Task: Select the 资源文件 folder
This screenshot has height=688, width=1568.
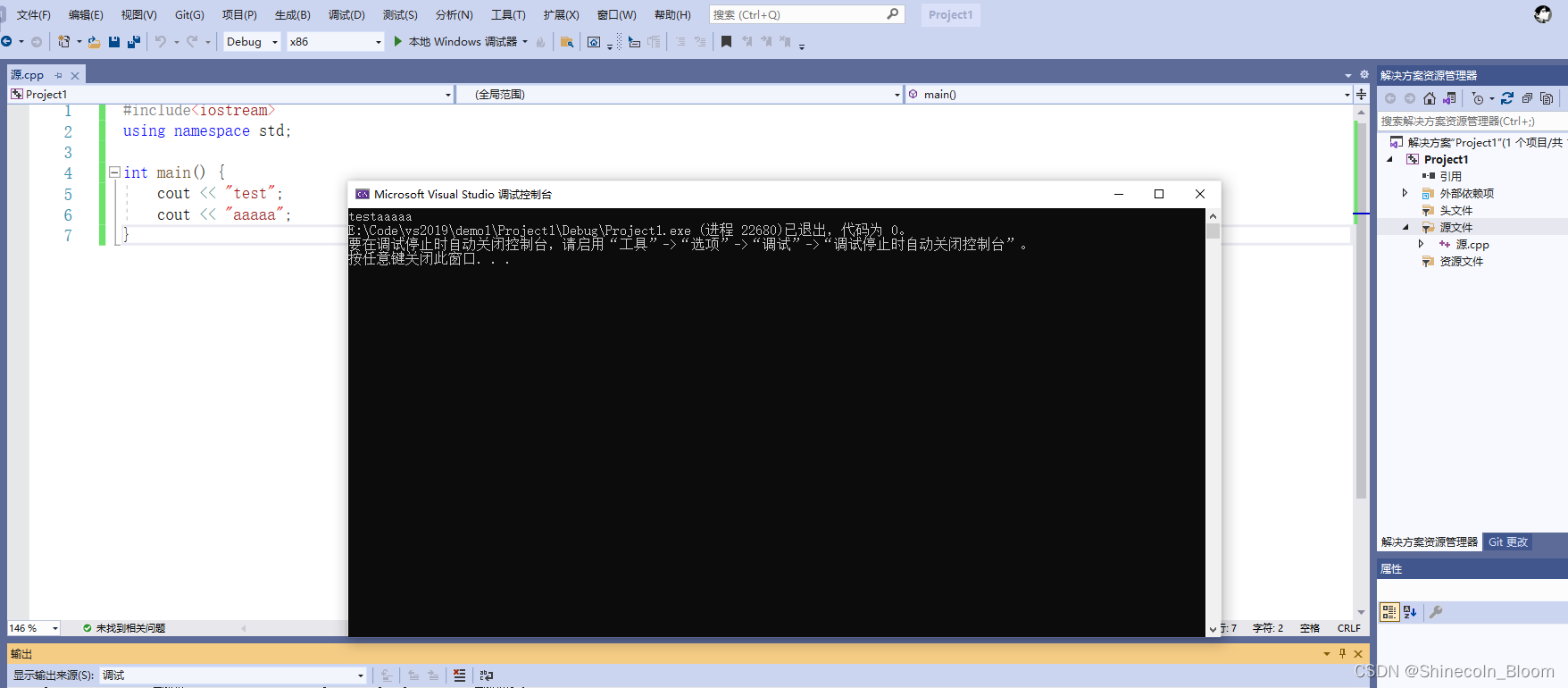Action: tap(1461, 261)
